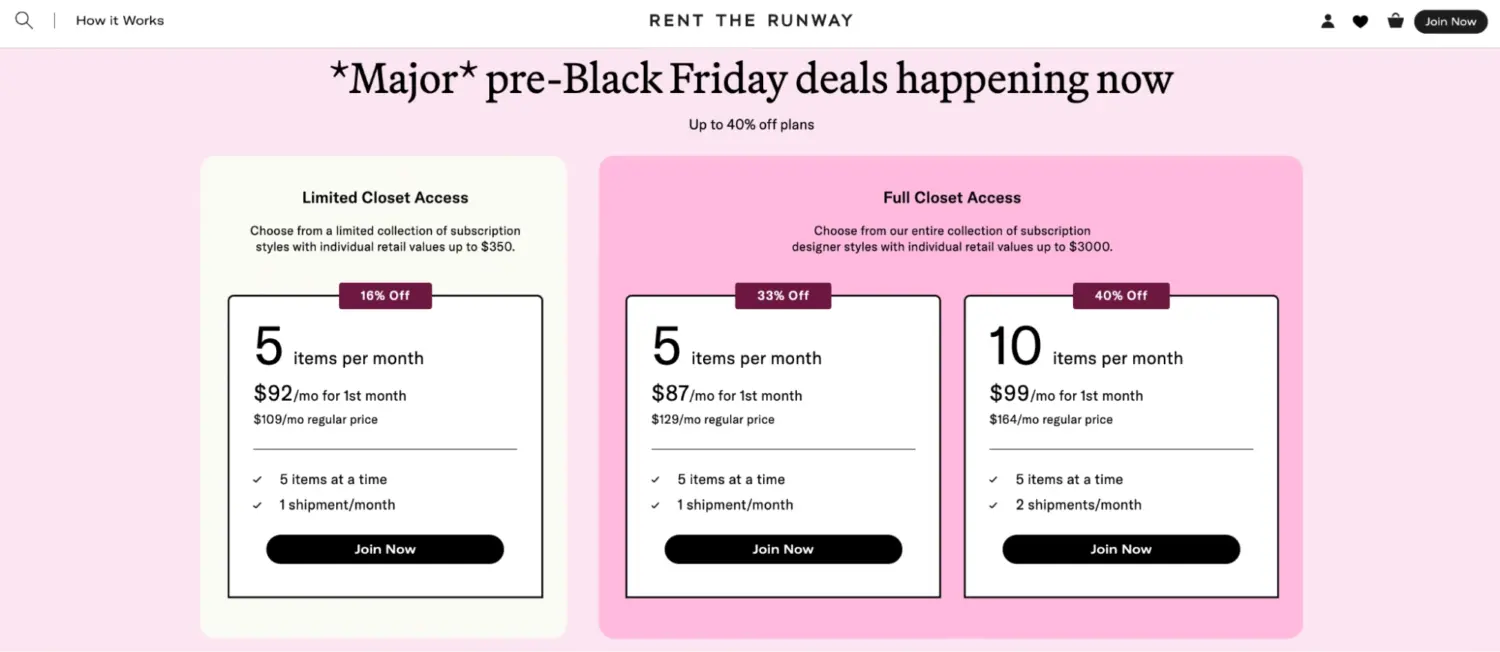The height and width of the screenshot is (652, 1500).
Task: Click the Up to 40% off plans text
Action: (x=750, y=124)
